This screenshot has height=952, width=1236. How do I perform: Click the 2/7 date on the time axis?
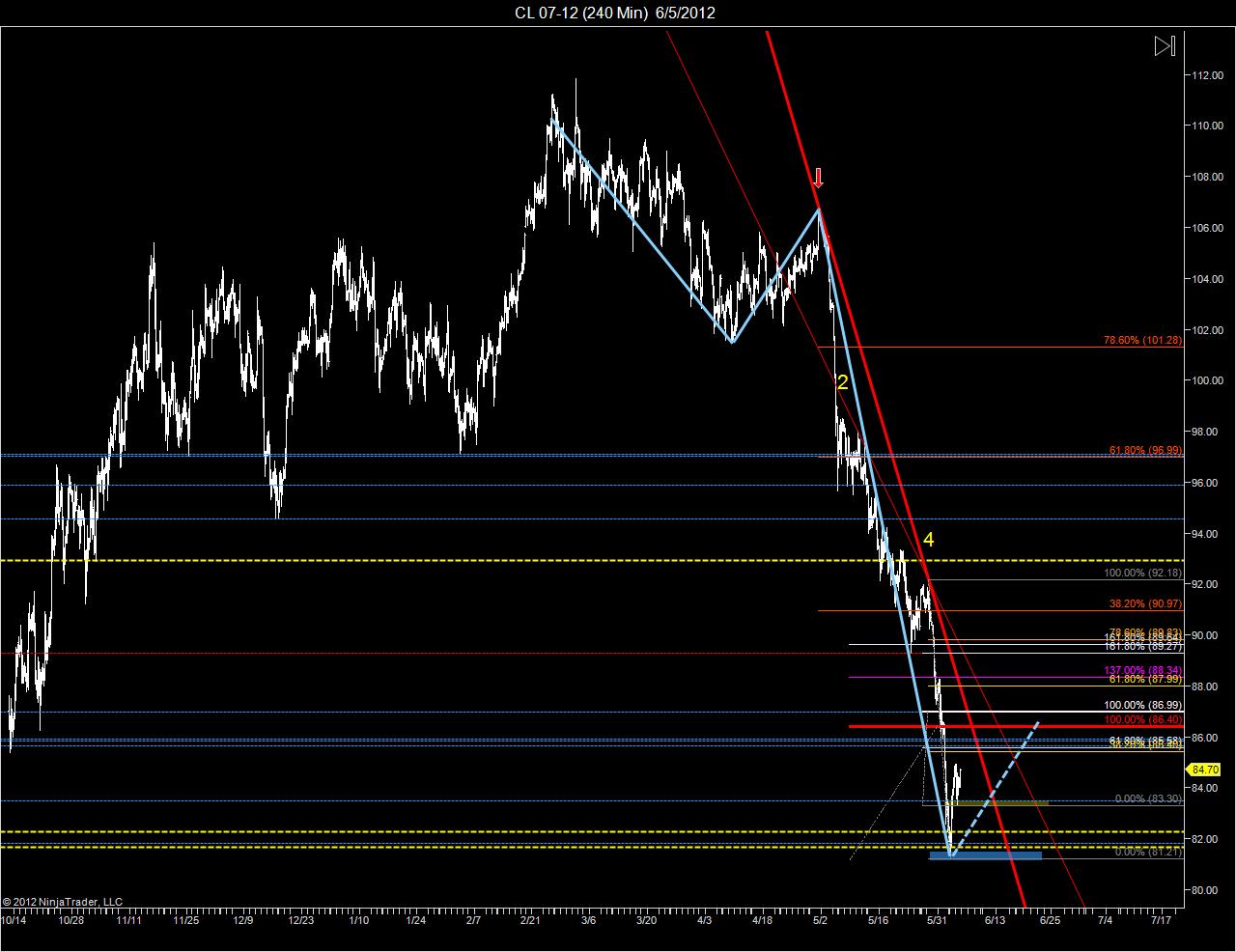[473, 920]
